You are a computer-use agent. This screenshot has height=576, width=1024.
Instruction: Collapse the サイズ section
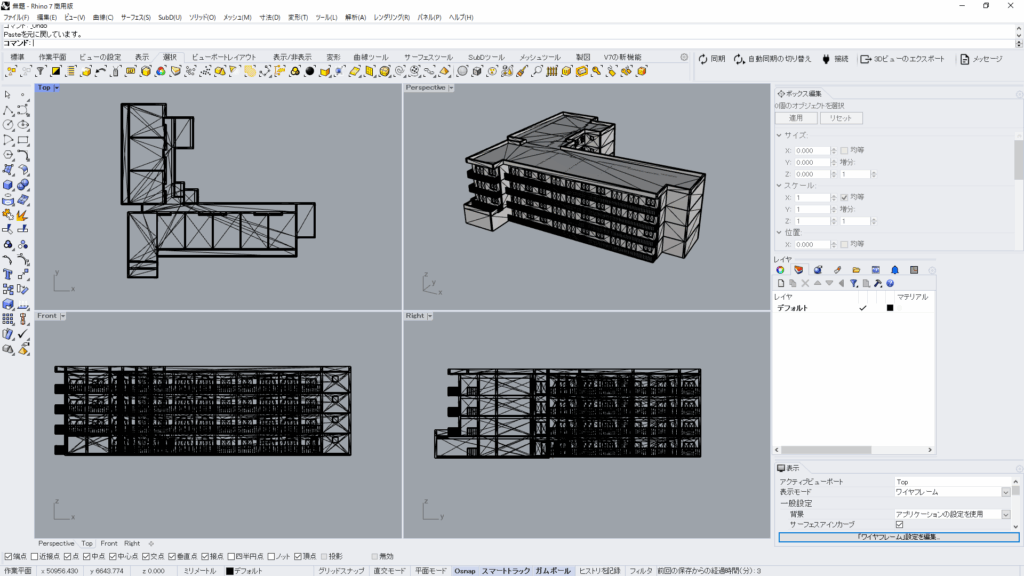tap(780, 135)
